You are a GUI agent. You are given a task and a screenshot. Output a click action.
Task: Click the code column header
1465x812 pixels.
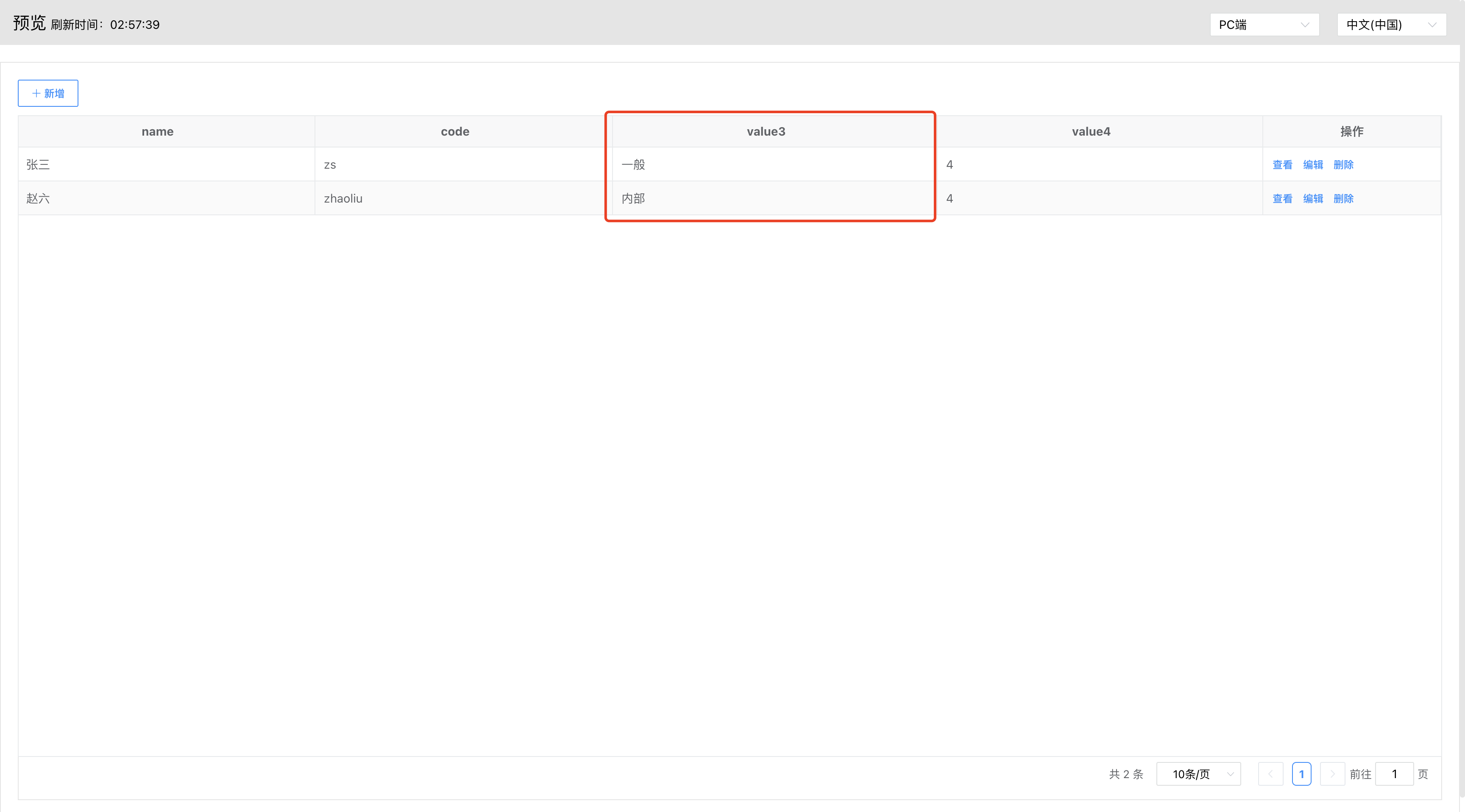click(455, 131)
